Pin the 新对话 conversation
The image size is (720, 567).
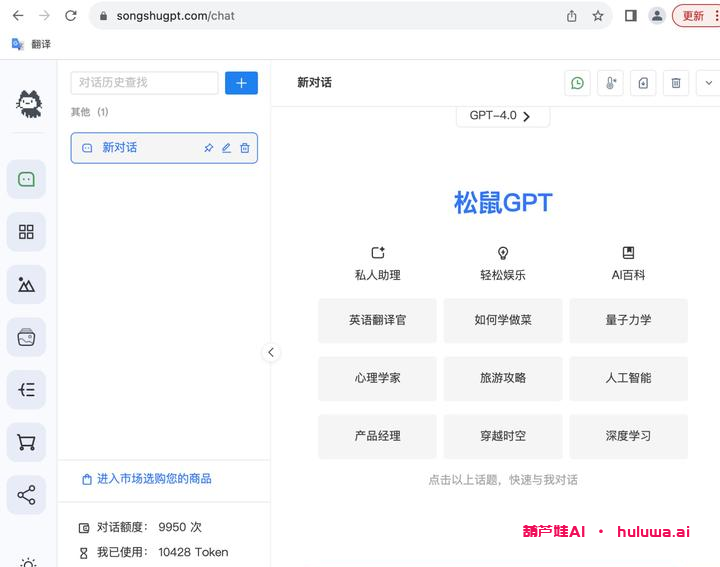pos(208,148)
